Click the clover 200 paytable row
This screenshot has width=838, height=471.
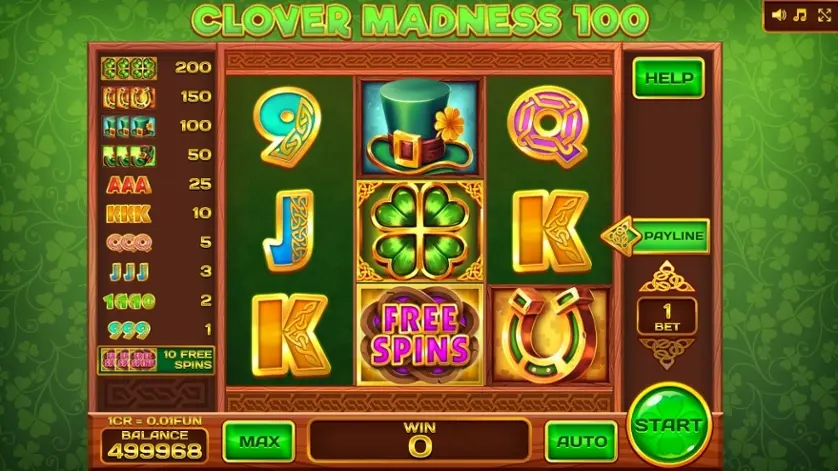(156, 68)
